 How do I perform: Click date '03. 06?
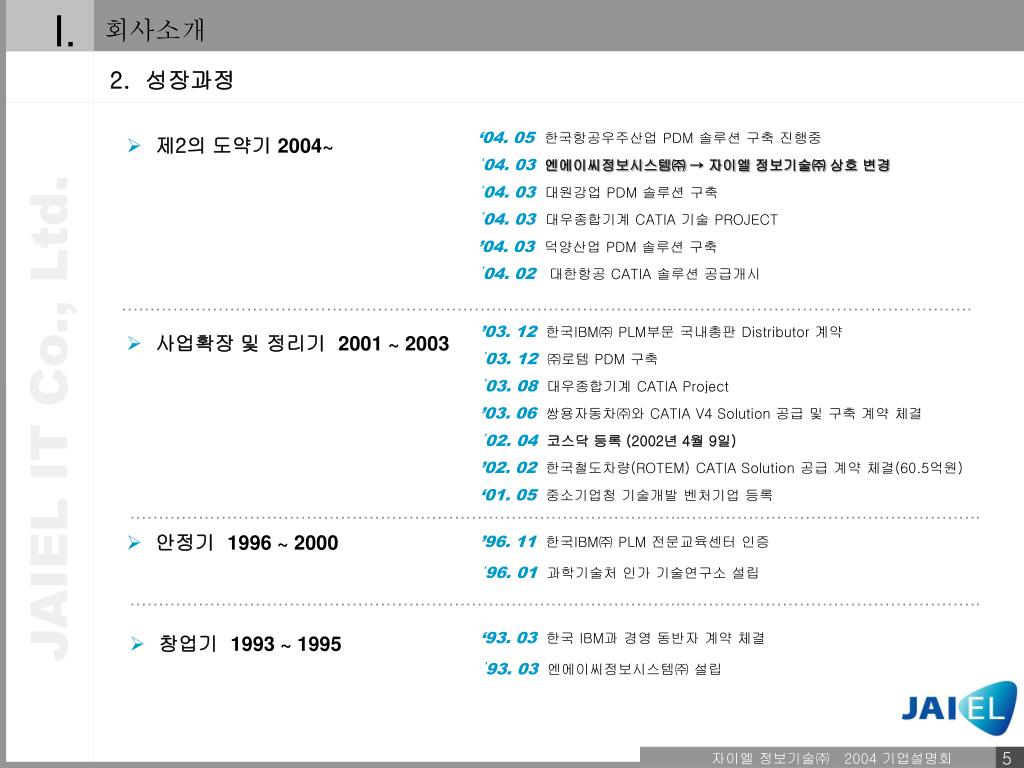click(x=509, y=413)
